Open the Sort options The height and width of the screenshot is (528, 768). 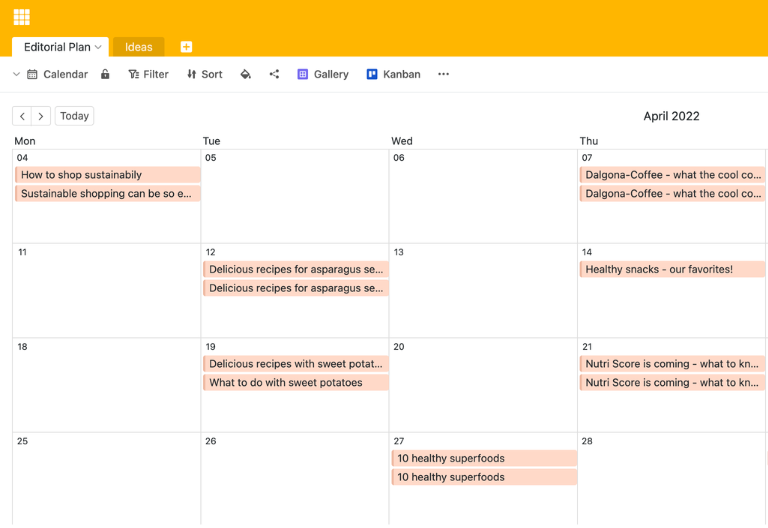pyautogui.click(x=205, y=74)
